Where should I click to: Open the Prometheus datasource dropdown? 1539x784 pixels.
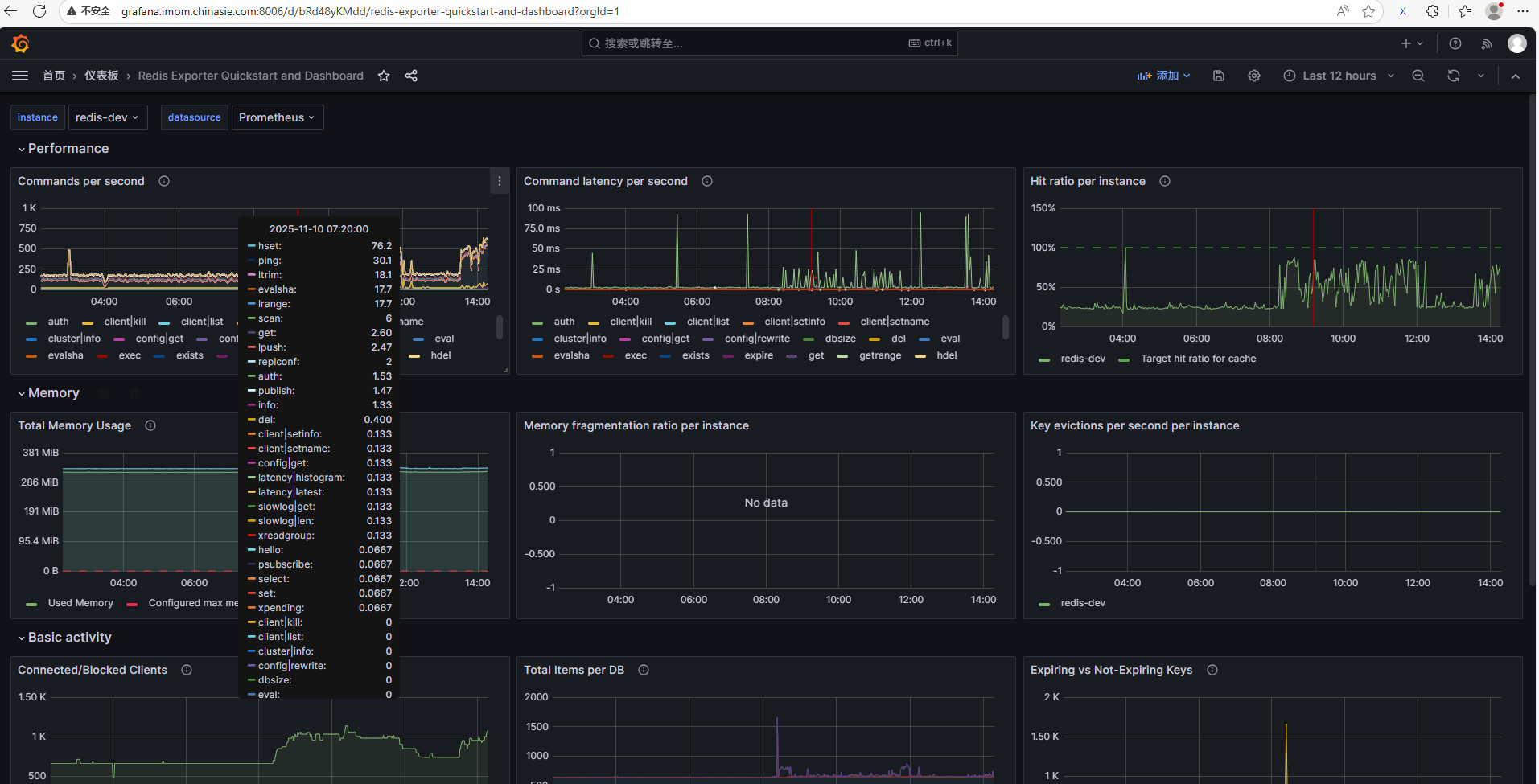277,117
